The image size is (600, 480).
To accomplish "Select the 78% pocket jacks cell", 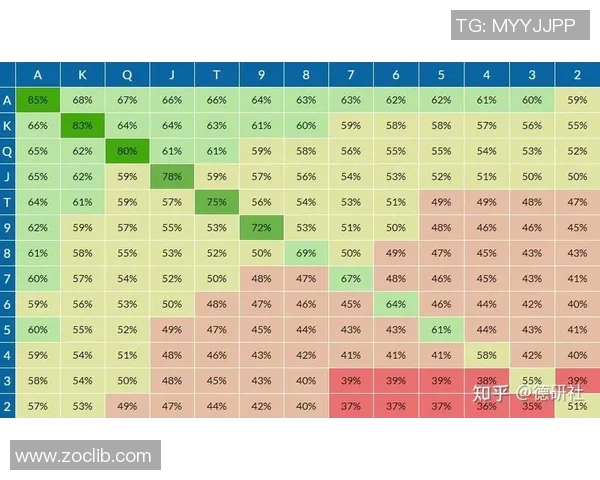I will [x=172, y=177].
